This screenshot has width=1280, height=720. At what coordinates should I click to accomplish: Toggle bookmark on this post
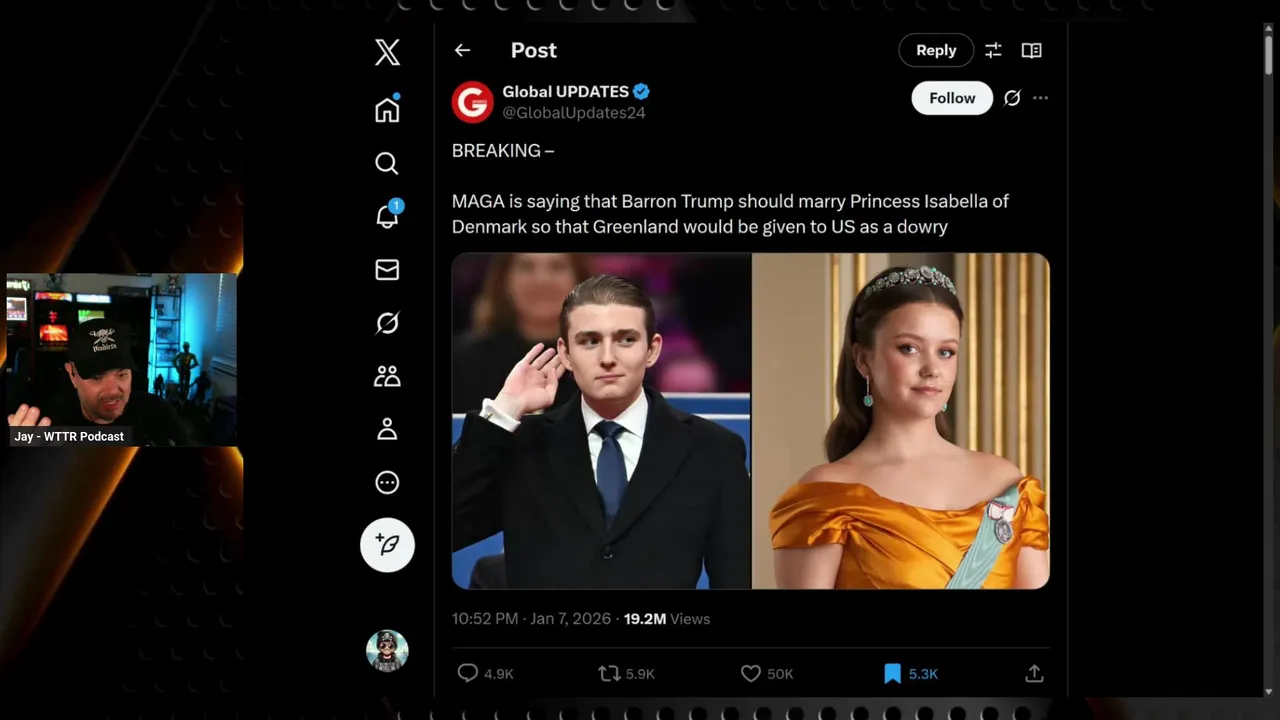892,674
